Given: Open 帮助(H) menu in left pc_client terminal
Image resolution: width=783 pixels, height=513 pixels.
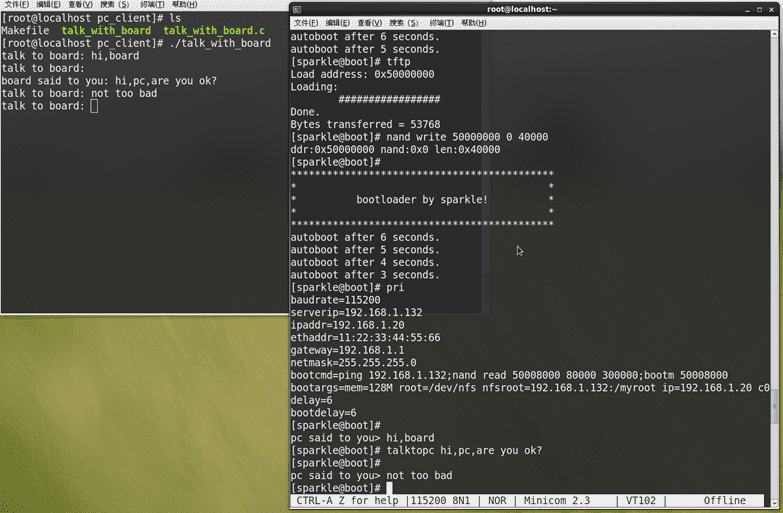Looking at the screenshot, I should (185, 5).
